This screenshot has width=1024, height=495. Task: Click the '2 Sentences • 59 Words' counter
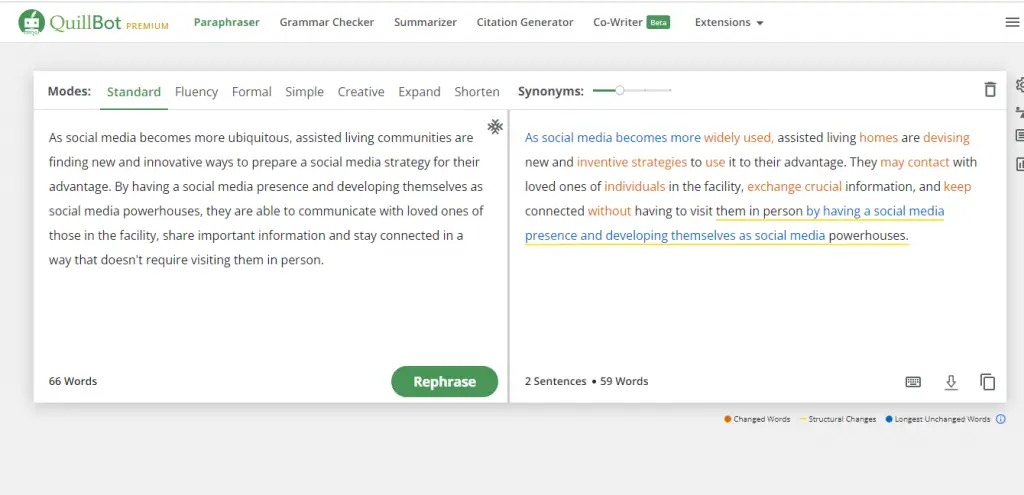click(586, 381)
